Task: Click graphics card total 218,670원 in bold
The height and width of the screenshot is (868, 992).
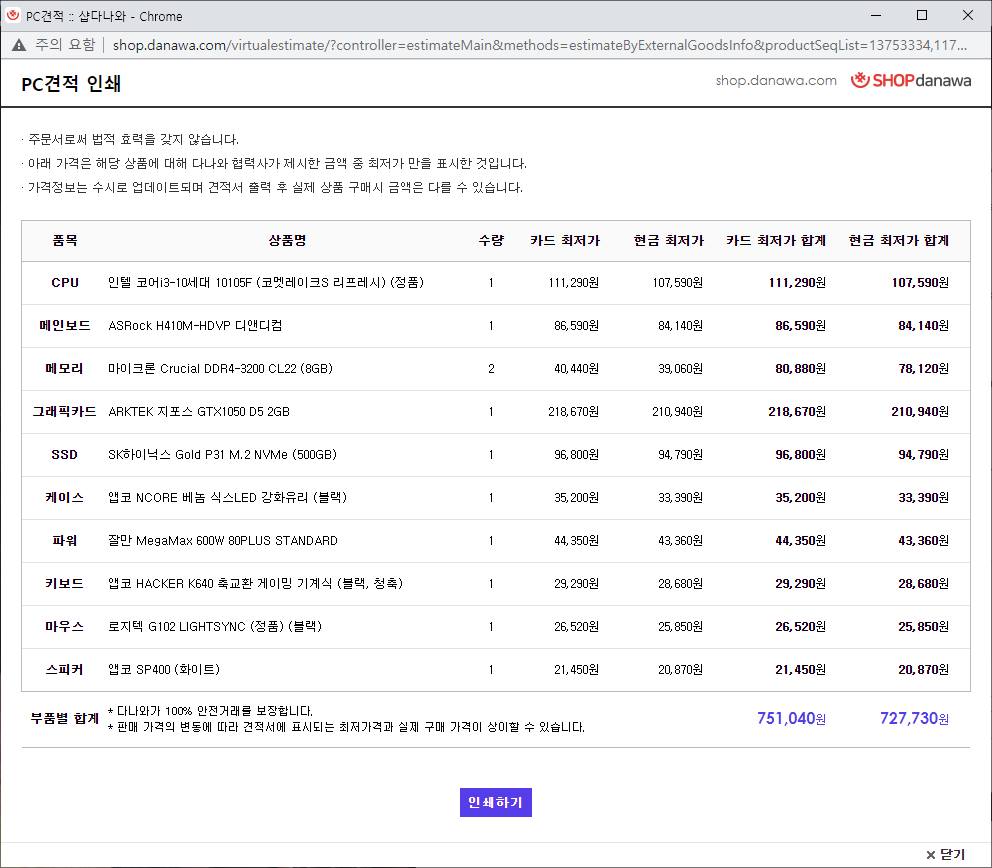Action: [797, 412]
